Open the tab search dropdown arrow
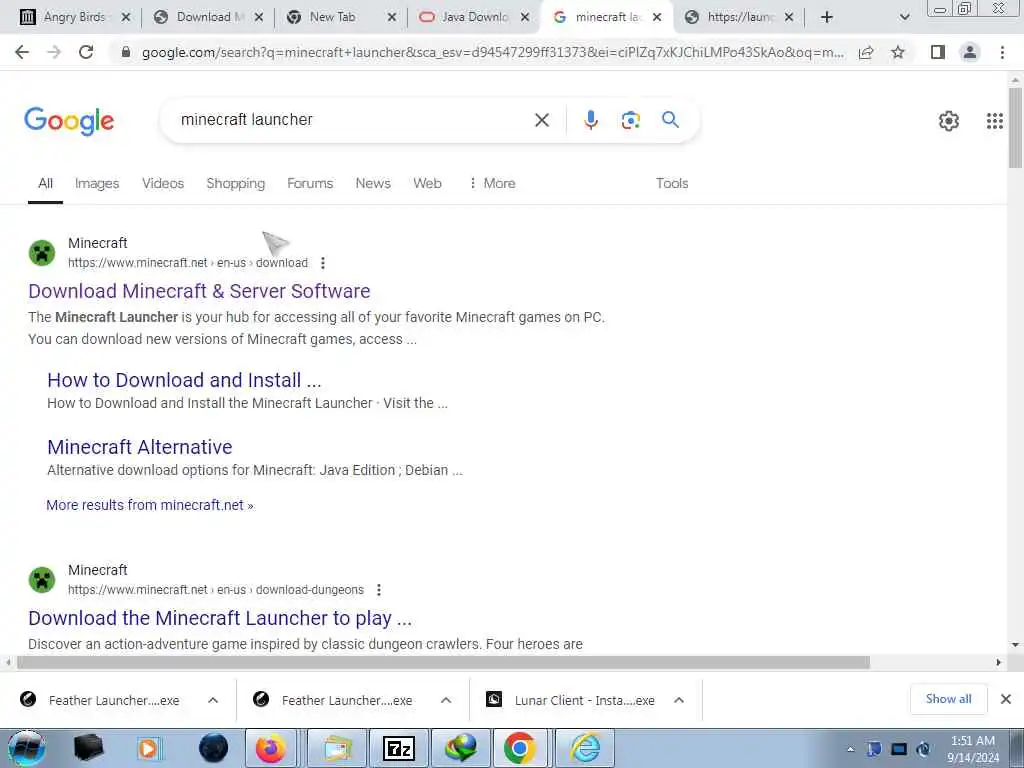 pos(904,18)
